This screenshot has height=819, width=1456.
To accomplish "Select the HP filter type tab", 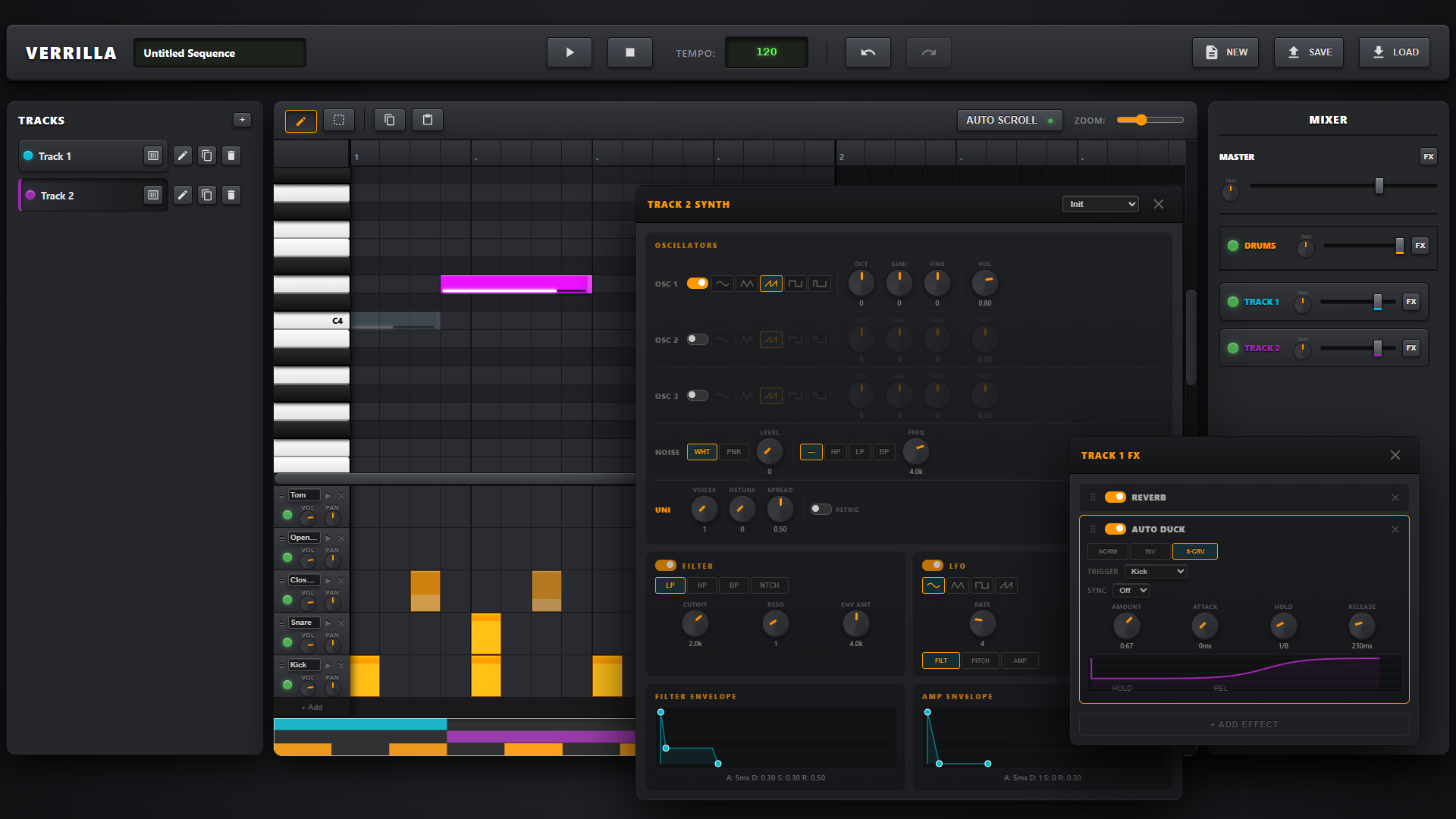I will pyautogui.click(x=702, y=585).
